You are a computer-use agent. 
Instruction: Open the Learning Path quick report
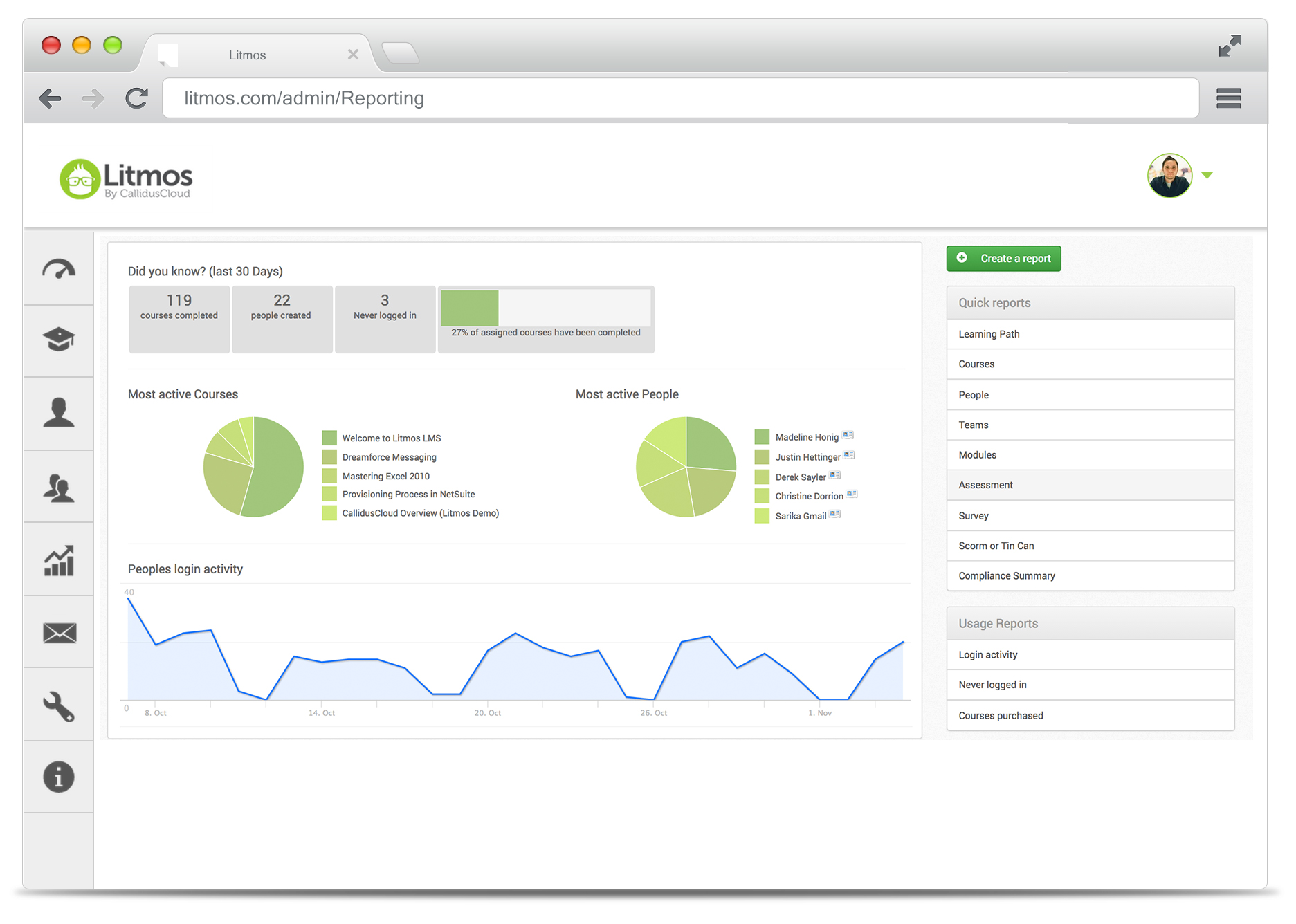pos(1090,334)
